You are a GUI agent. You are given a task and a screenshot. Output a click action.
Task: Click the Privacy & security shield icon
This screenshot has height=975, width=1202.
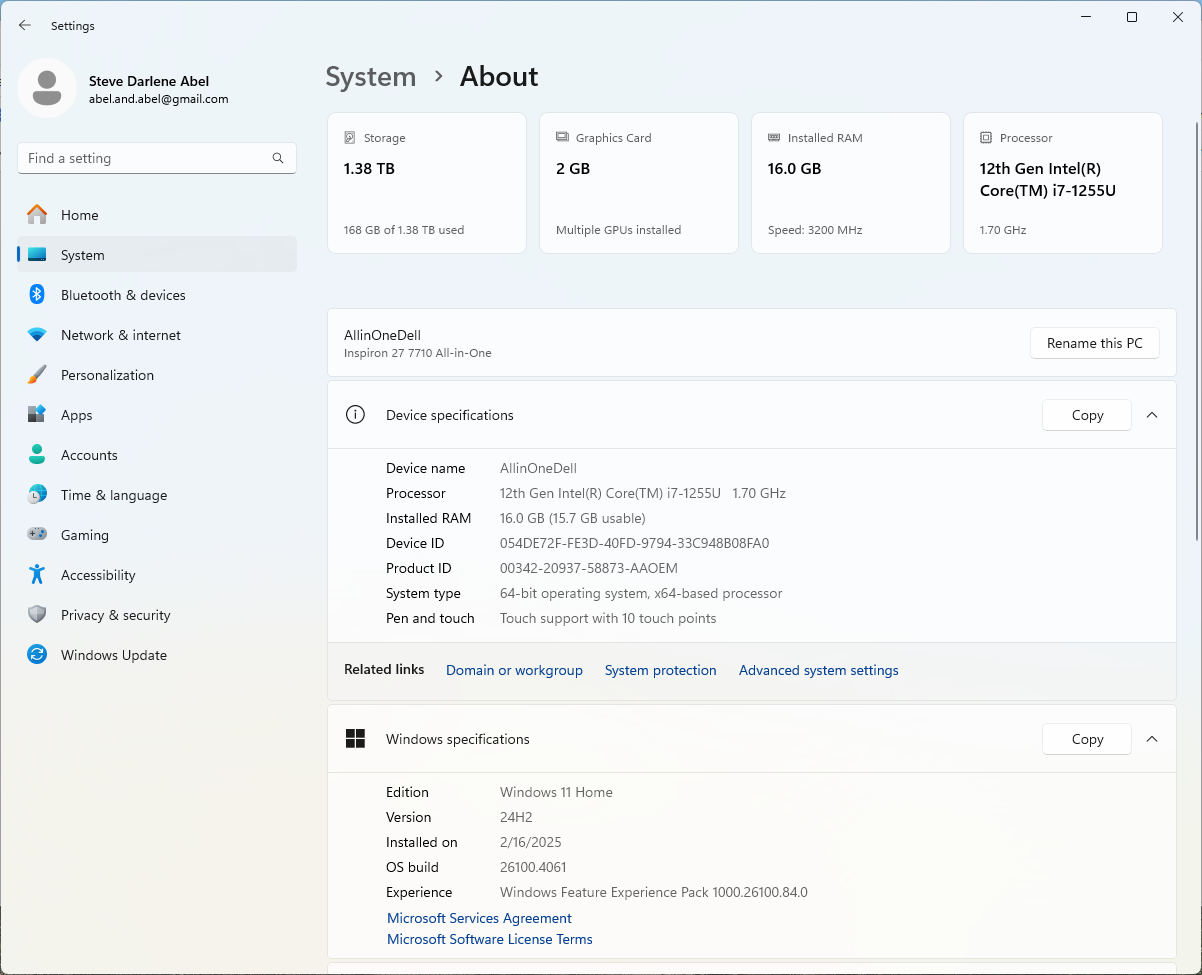click(x=37, y=615)
